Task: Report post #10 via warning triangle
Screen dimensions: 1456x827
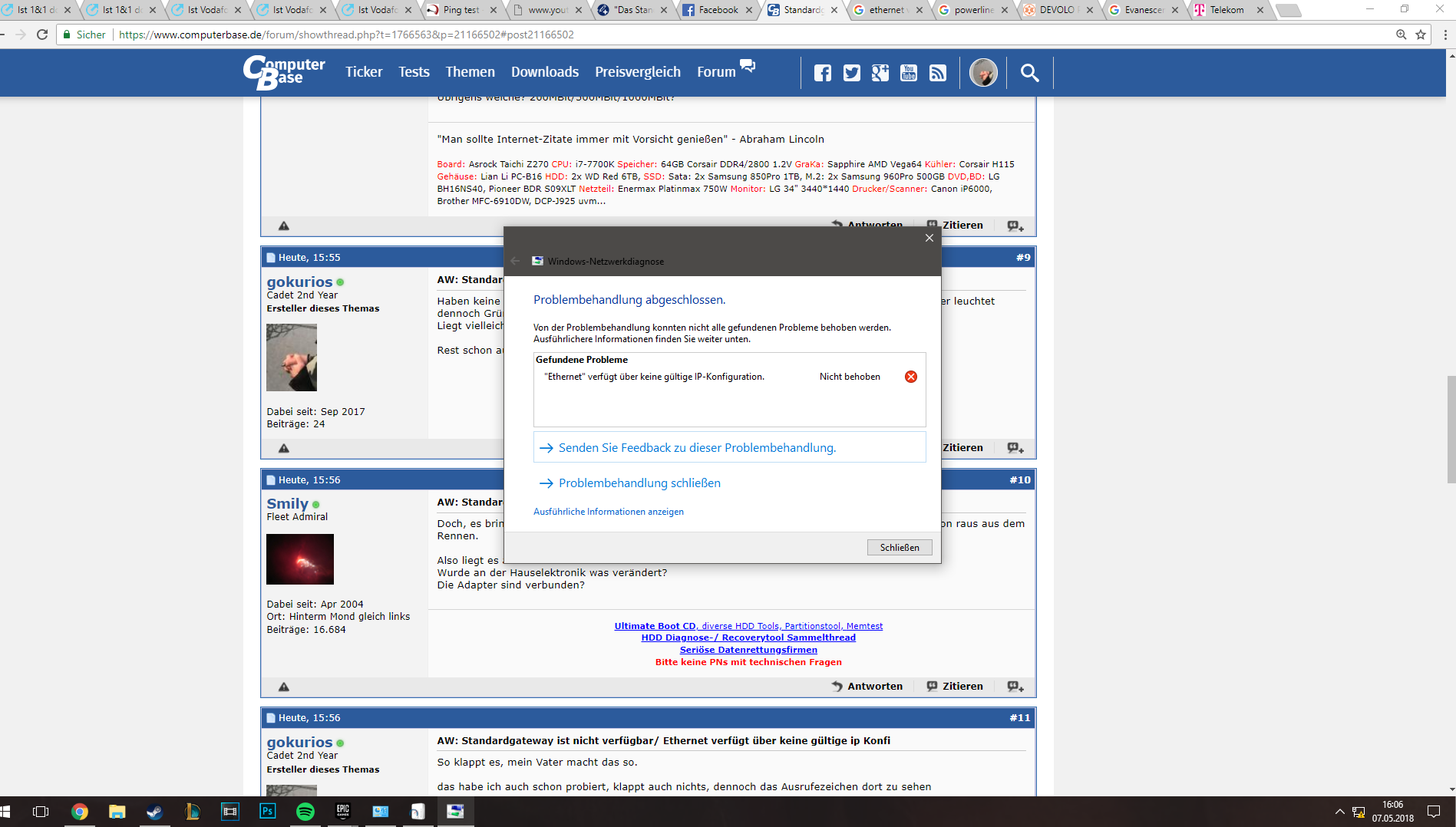Action: point(284,687)
